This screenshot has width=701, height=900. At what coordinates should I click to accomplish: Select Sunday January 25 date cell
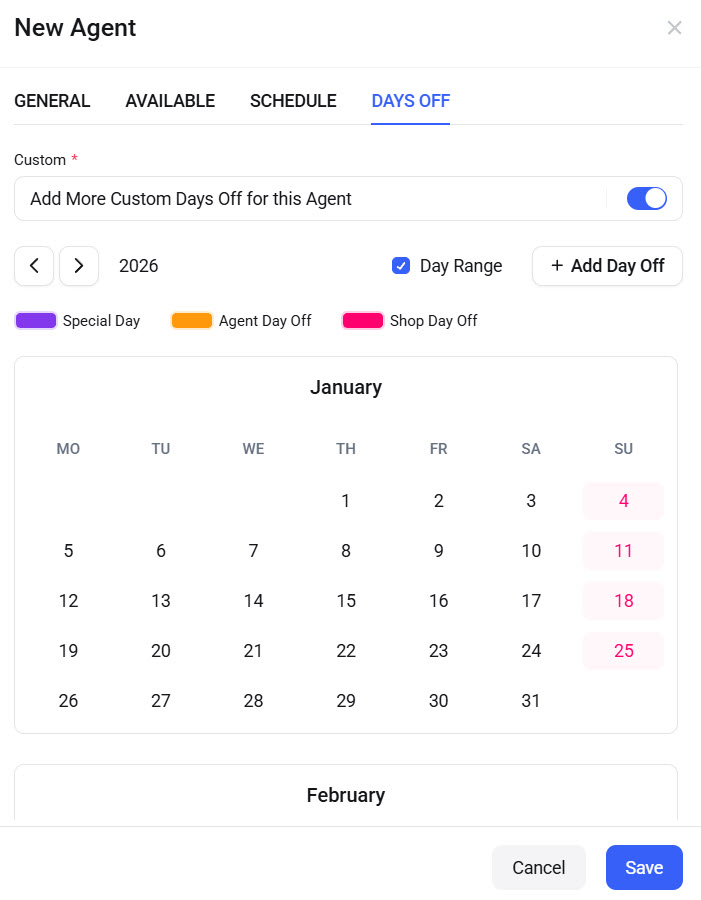624,651
